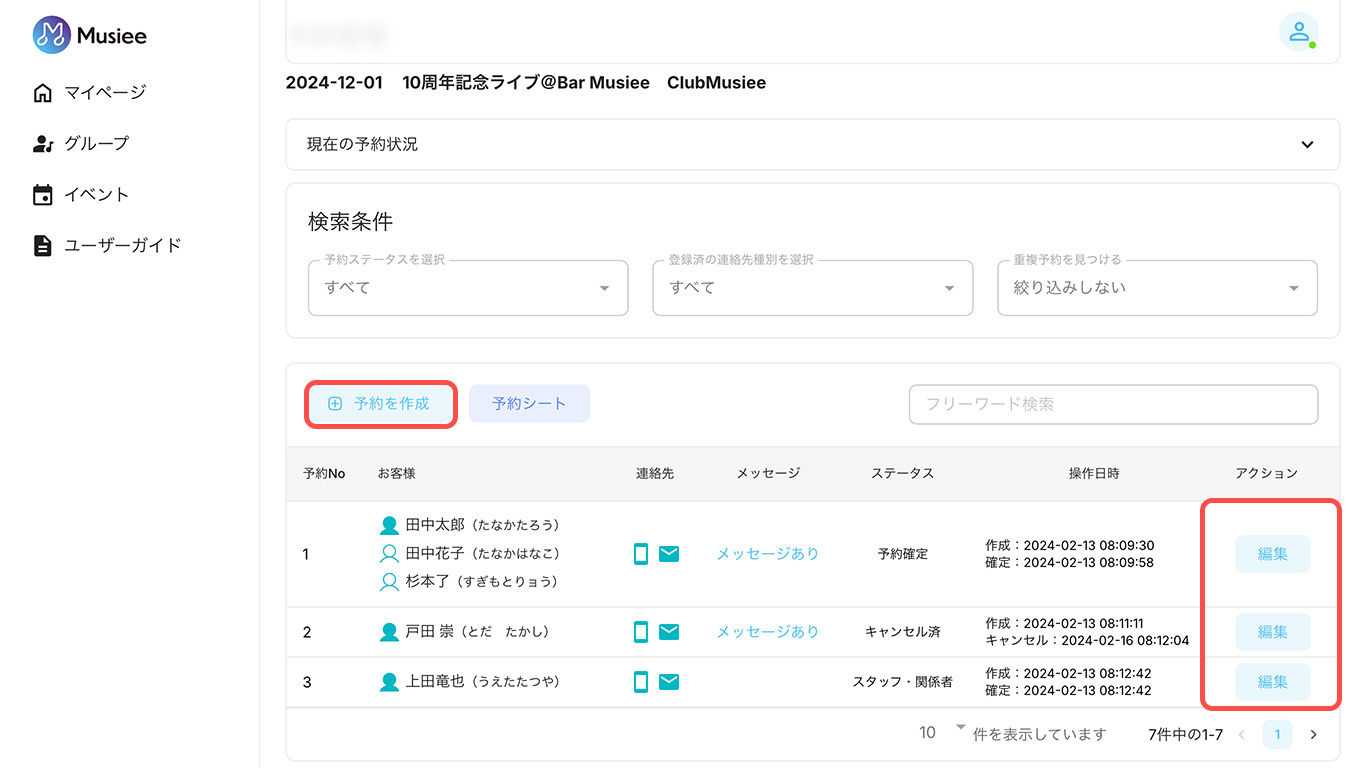
Task: Click the Musiee logo
Action: click(90, 35)
